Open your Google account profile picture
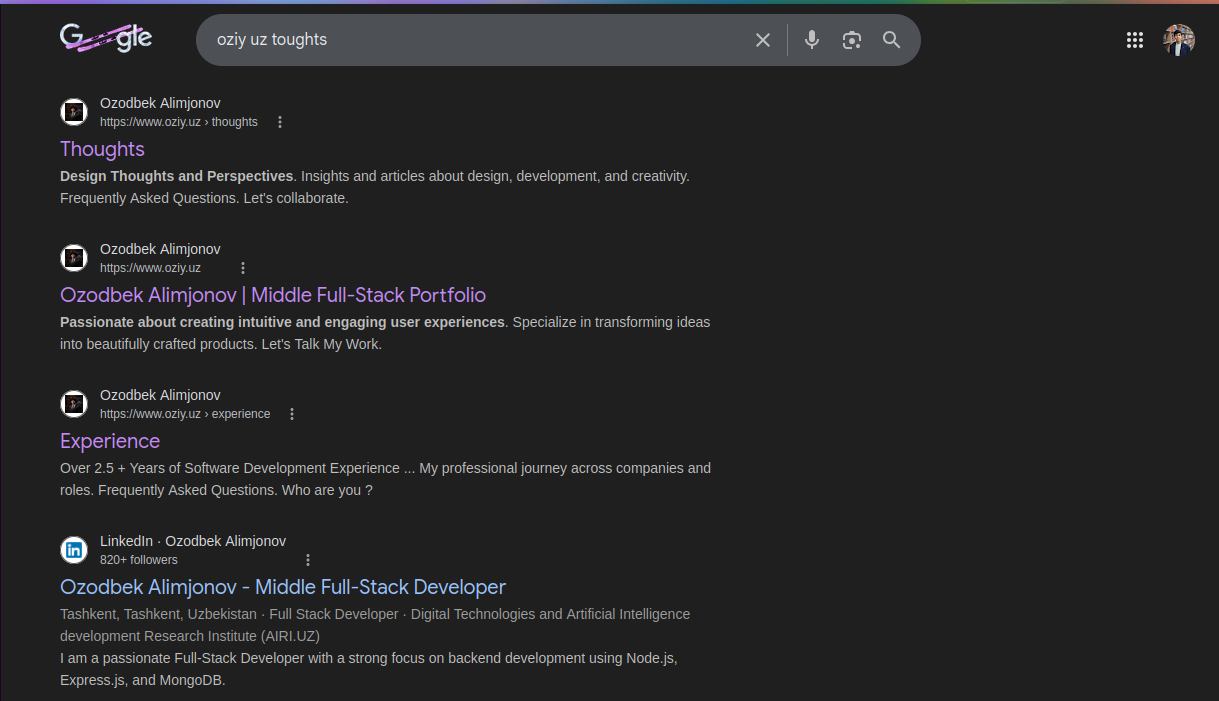The image size is (1219, 701). 1179,40
